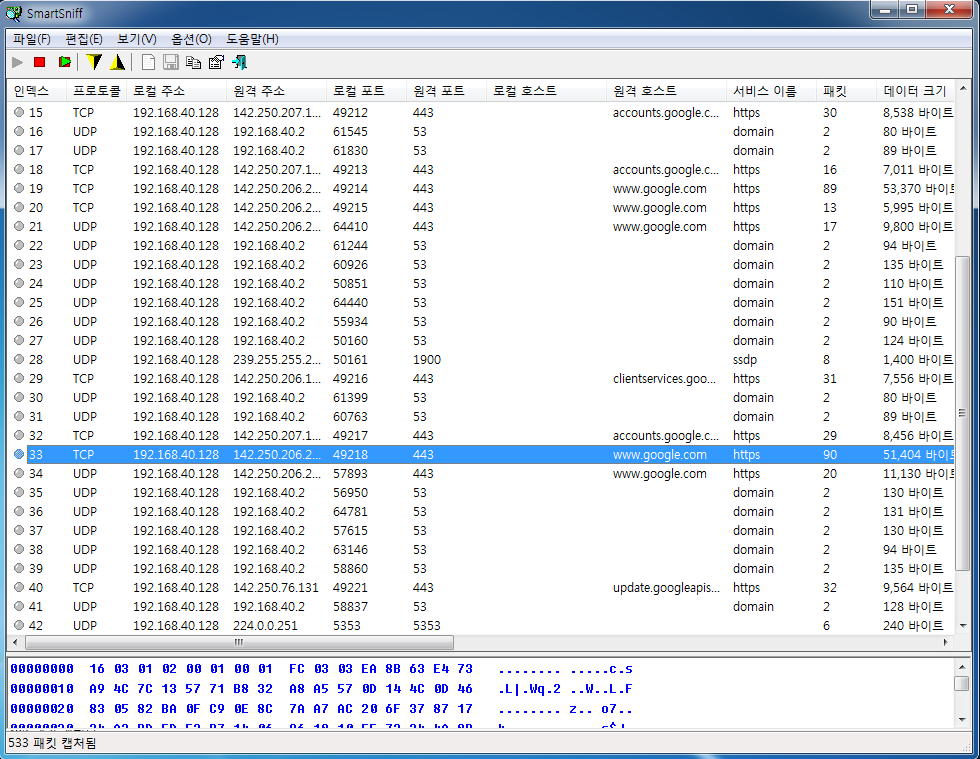
Task: Click the green-arrow clear and restart capture icon
Action: coord(64,63)
